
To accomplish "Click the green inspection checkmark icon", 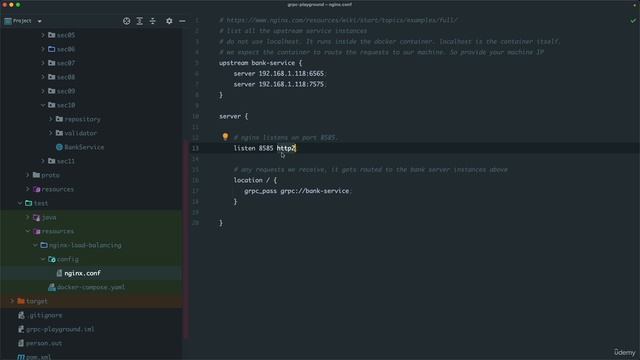I will tap(633, 20).
